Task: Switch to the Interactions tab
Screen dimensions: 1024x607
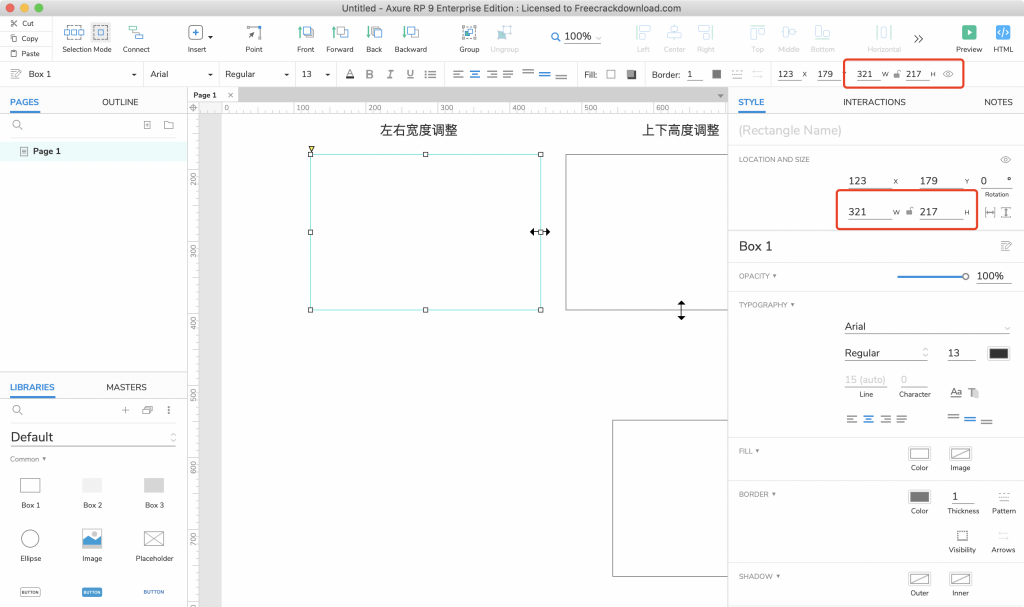Action: tap(874, 102)
